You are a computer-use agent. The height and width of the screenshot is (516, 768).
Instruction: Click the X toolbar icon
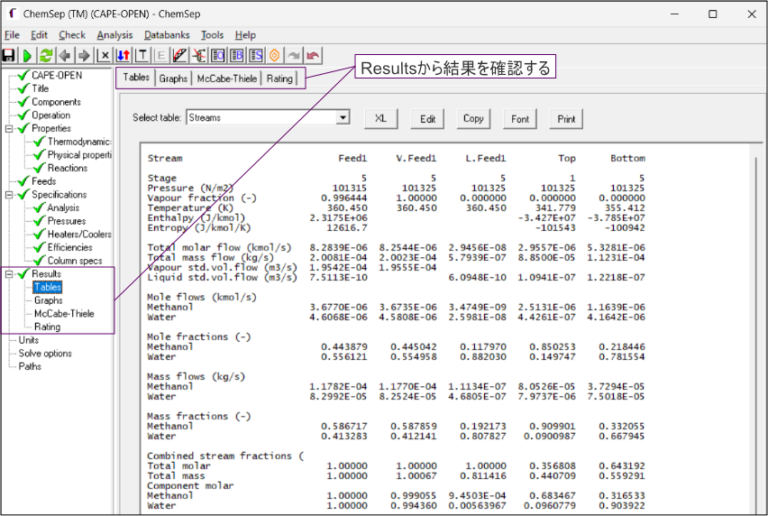[x=103, y=55]
